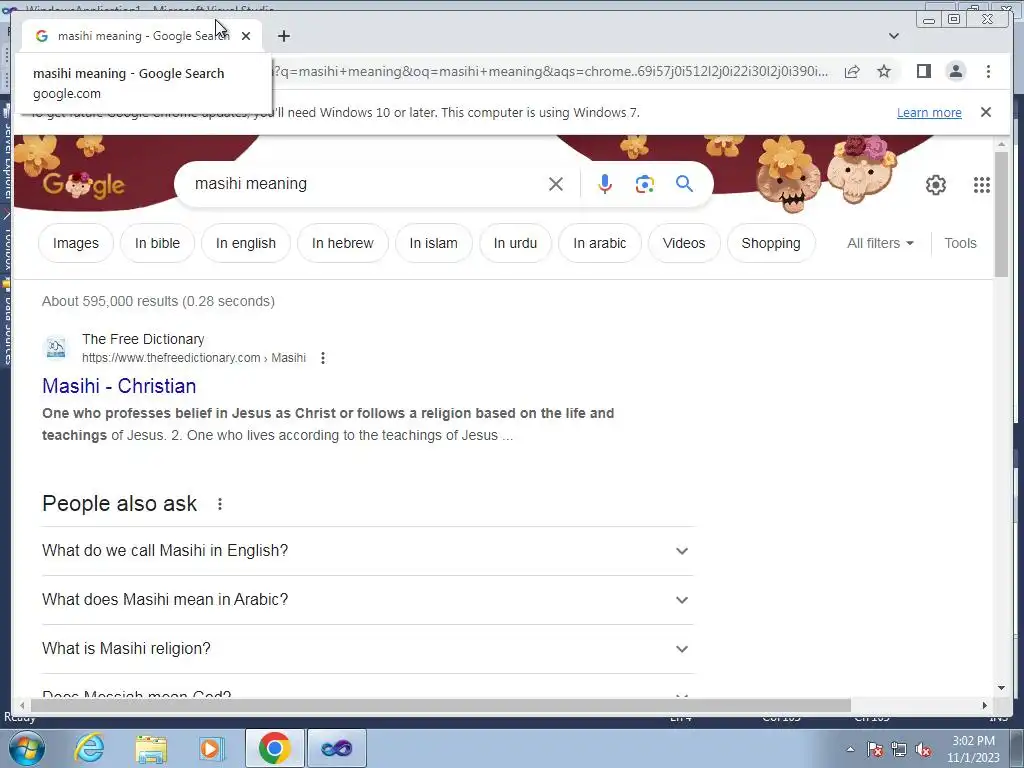Open the Google apps grid

981,185
